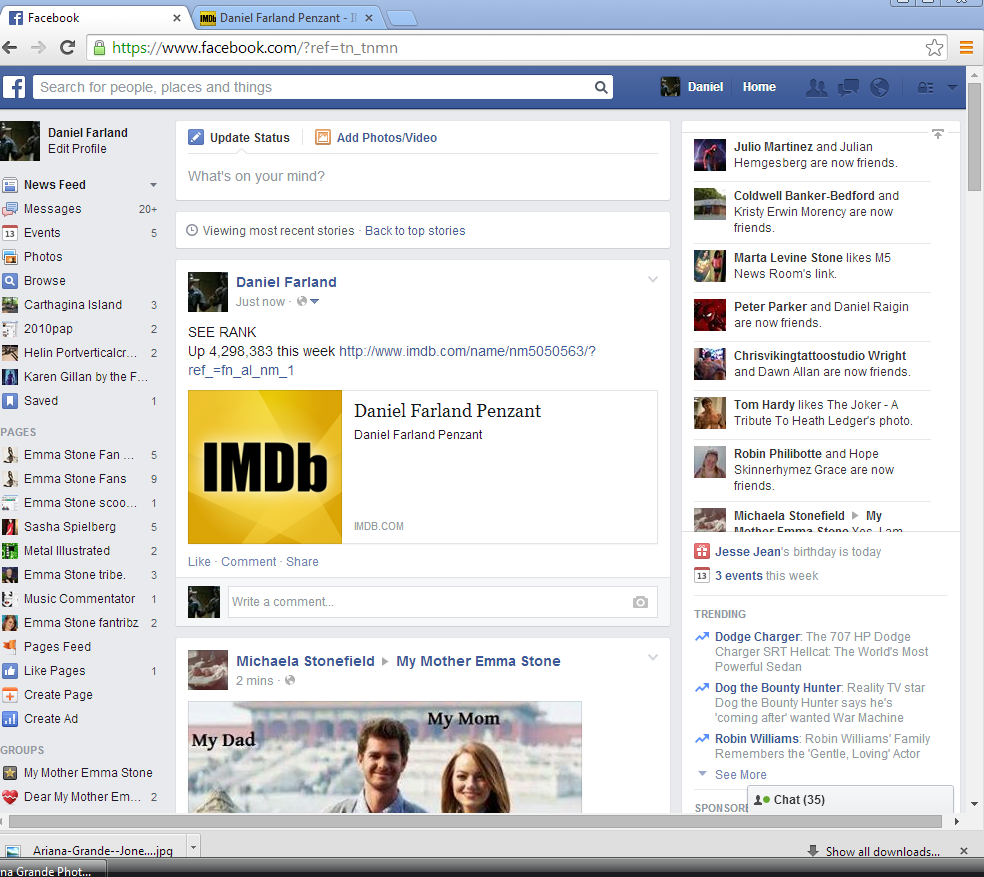The image size is (984, 877).
Task: Open My Mother Emma Stone page link
Action: [478, 661]
